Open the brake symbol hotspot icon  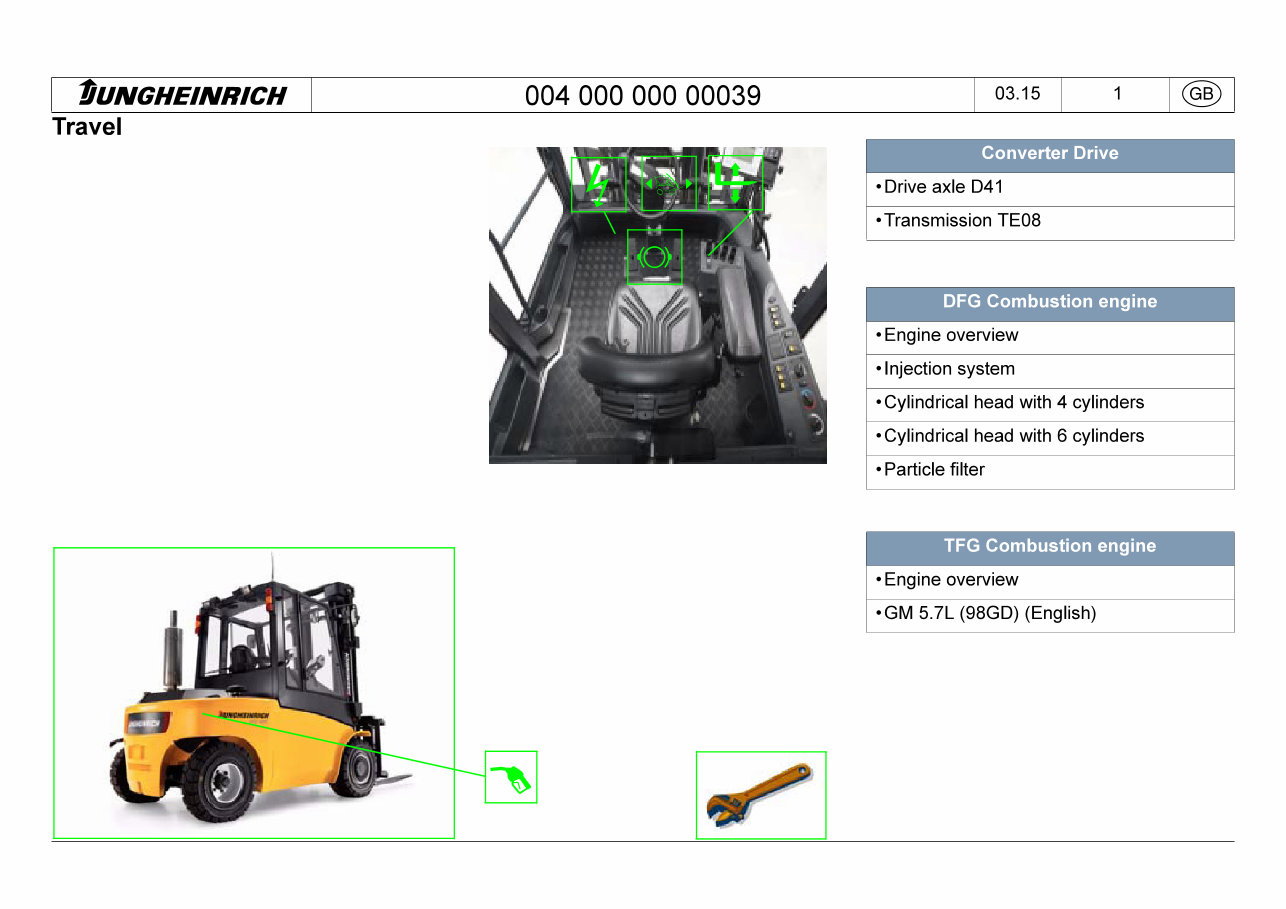(x=654, y=257)
